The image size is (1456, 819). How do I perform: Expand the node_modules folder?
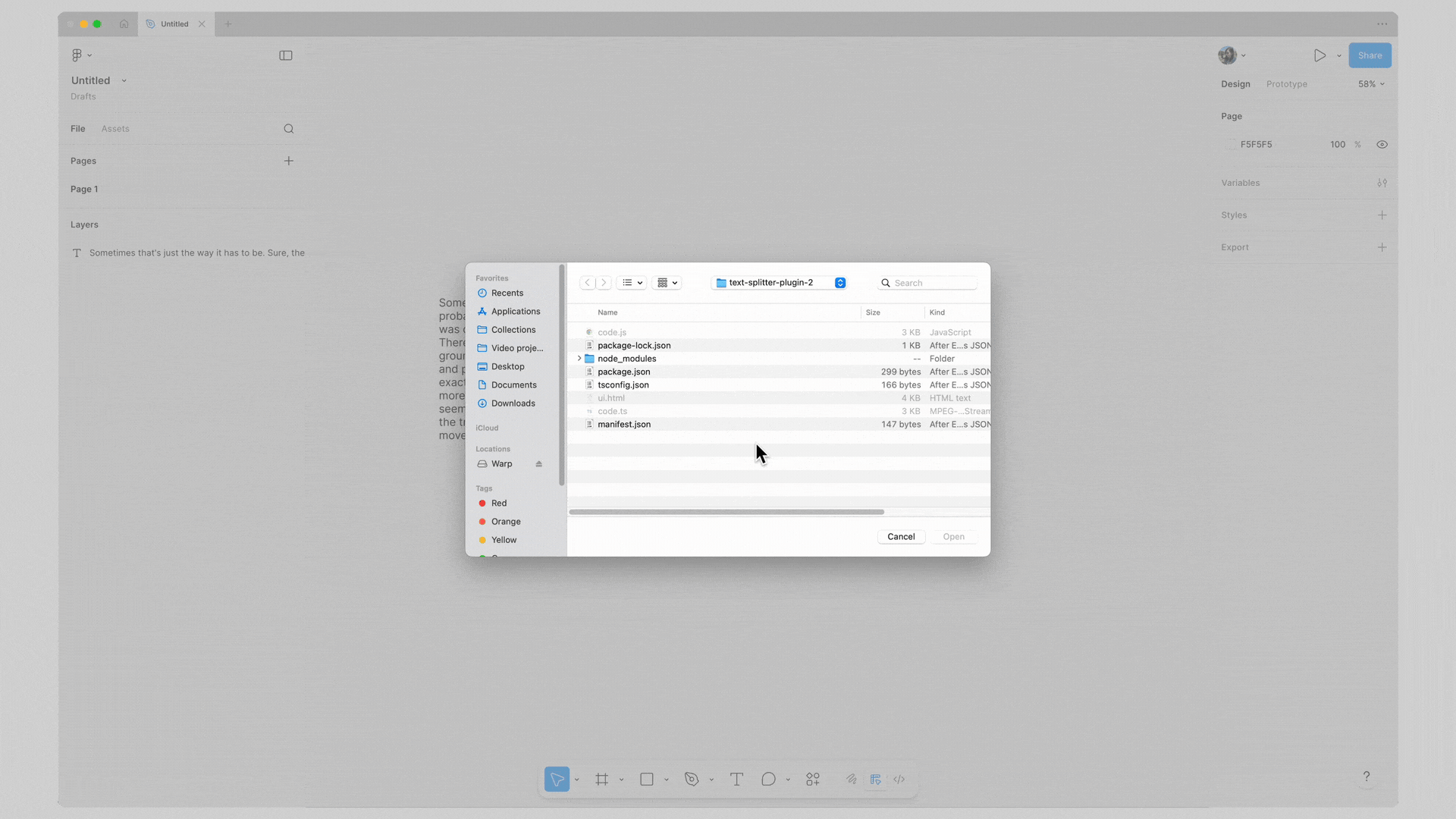pyautogui.click(x=579, y=358)
